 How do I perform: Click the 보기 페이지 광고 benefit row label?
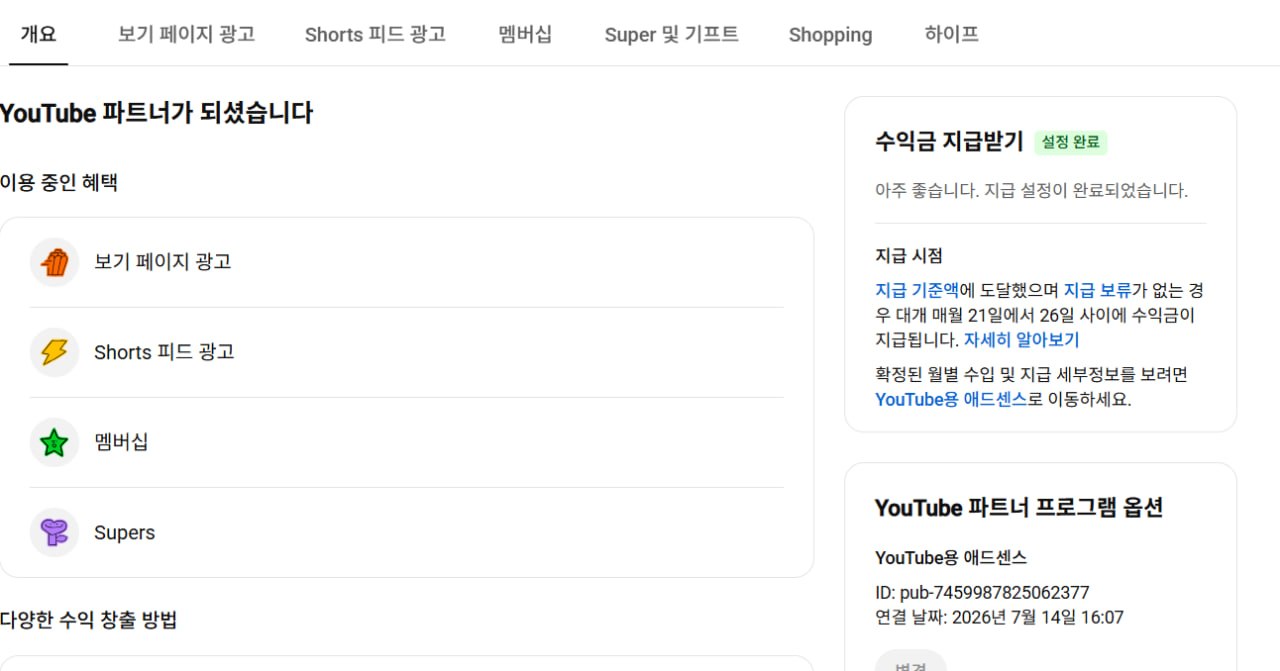pos(163,262)
